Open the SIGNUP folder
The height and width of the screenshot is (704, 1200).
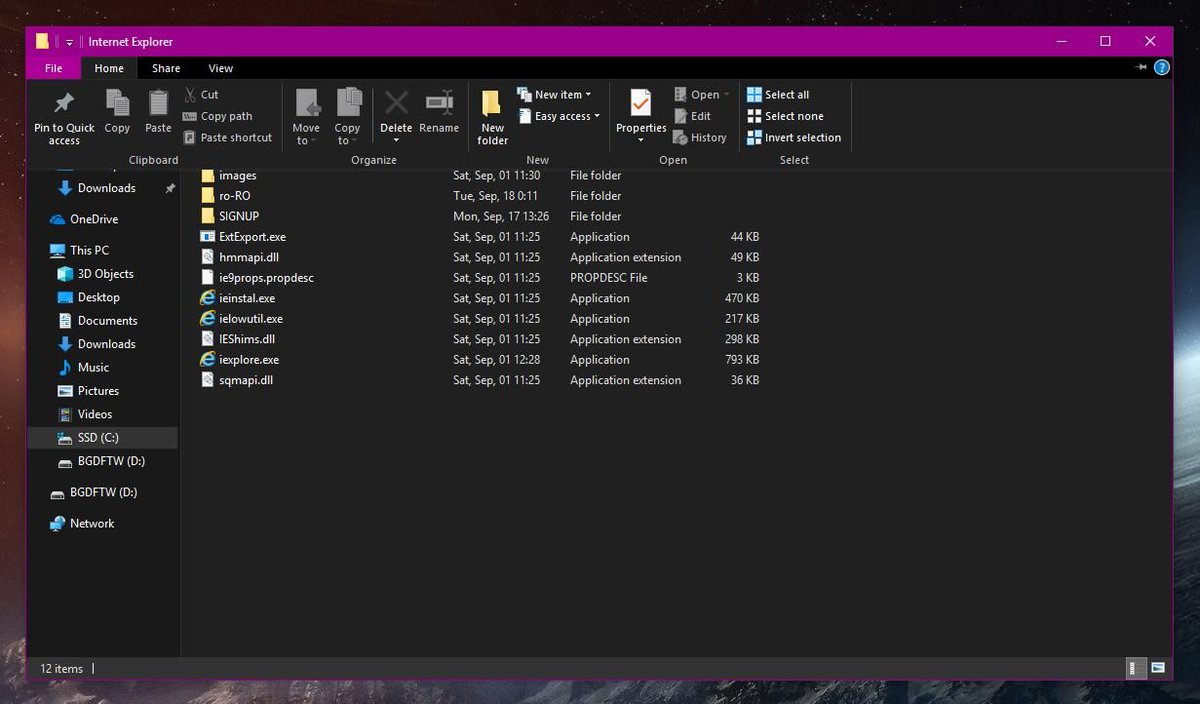240,216
